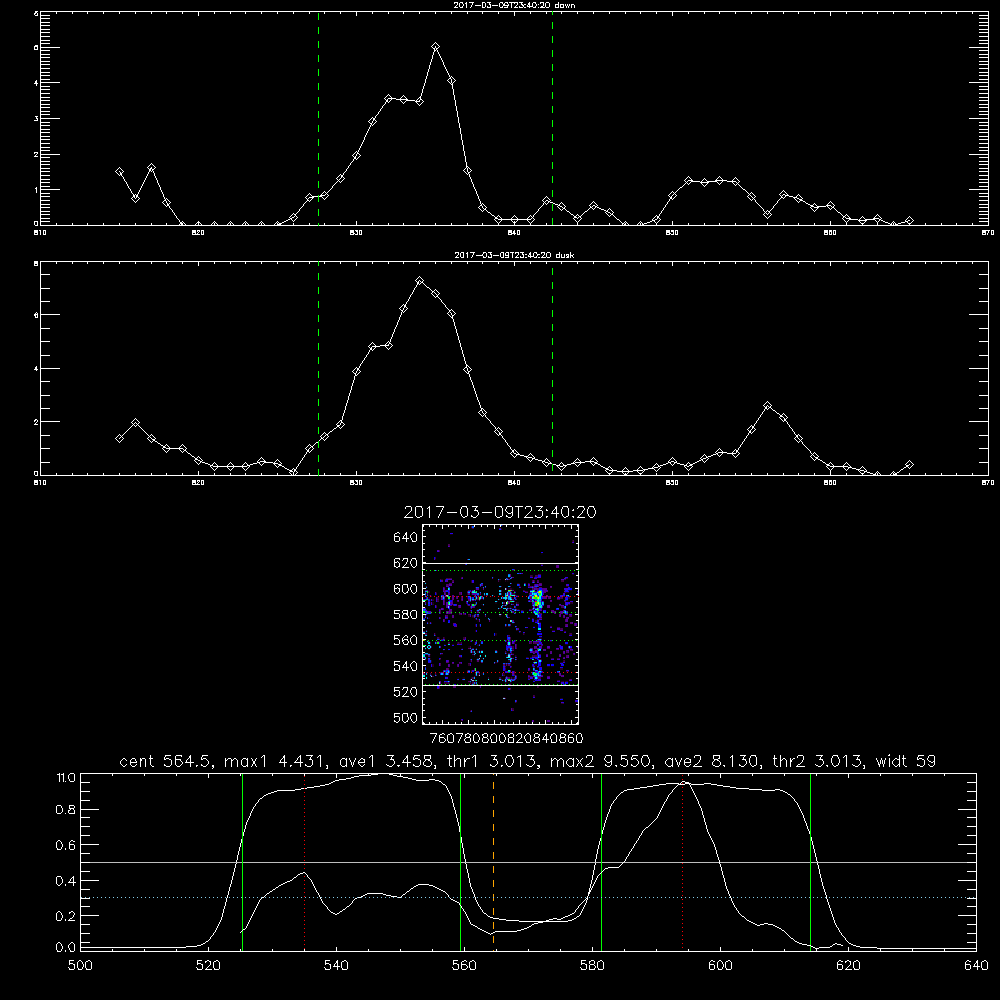
Task: Select the right green dashed line in the dusk plot
Action: coord(552,368)
